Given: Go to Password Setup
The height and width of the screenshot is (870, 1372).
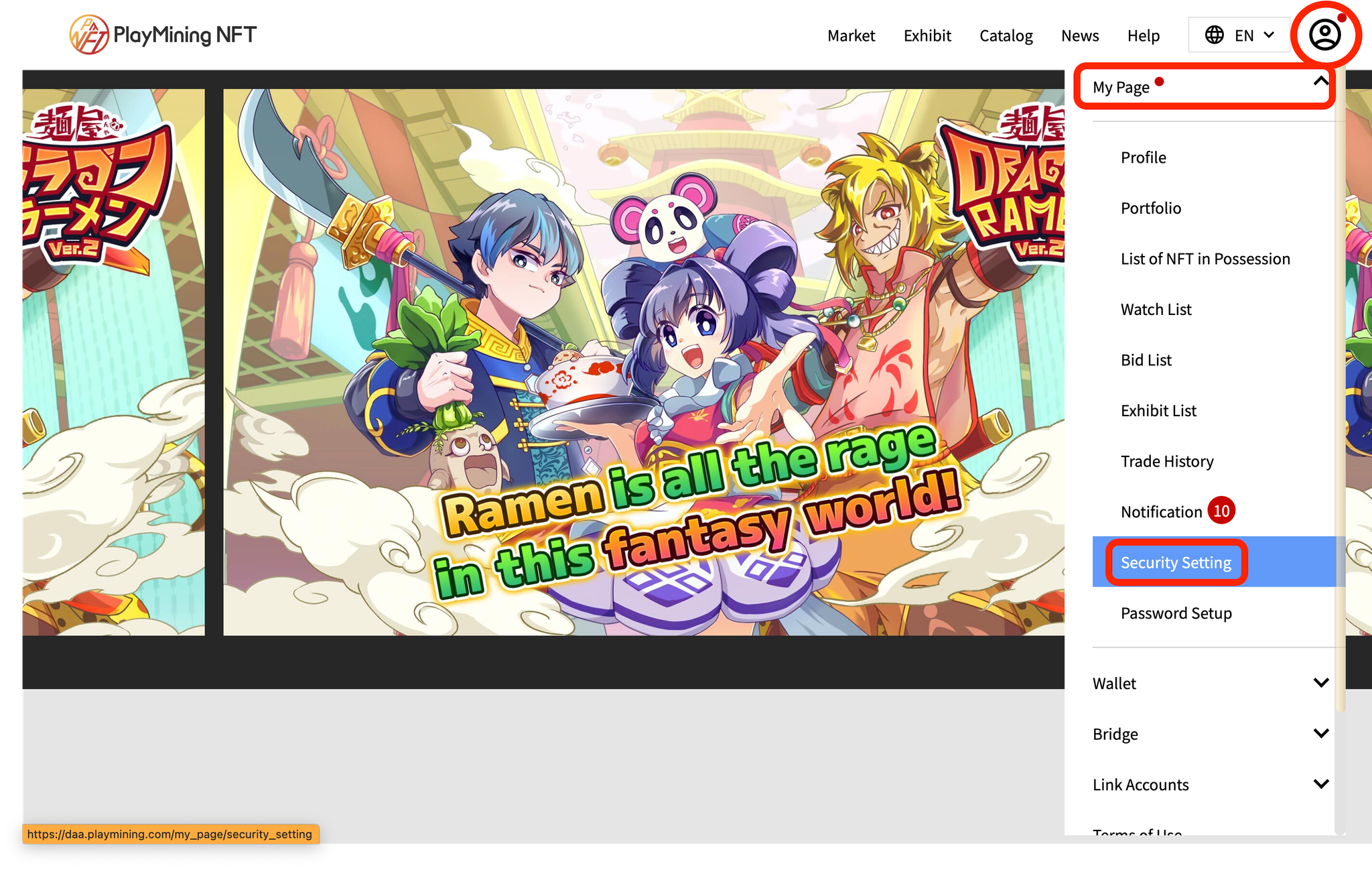Looking at the screenshot, I should click(x=1176, y=613).
